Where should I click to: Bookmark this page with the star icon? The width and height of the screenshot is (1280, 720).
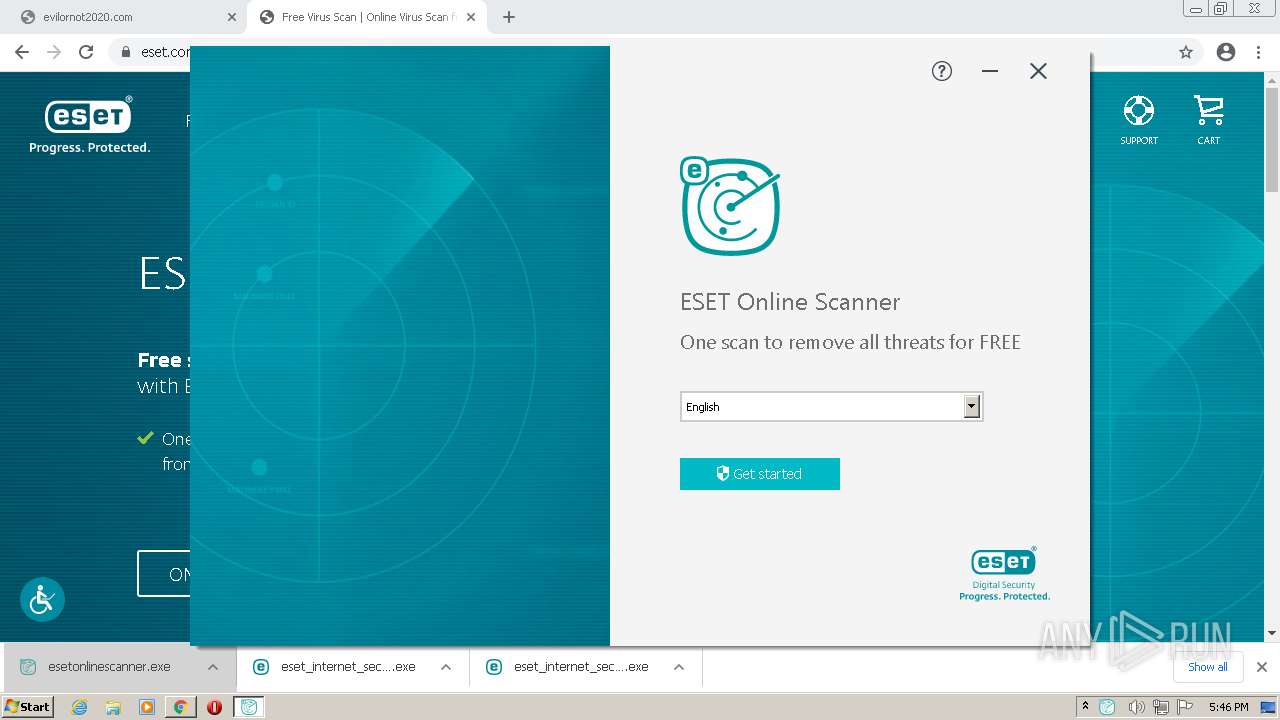click(x=1186, y=52)
